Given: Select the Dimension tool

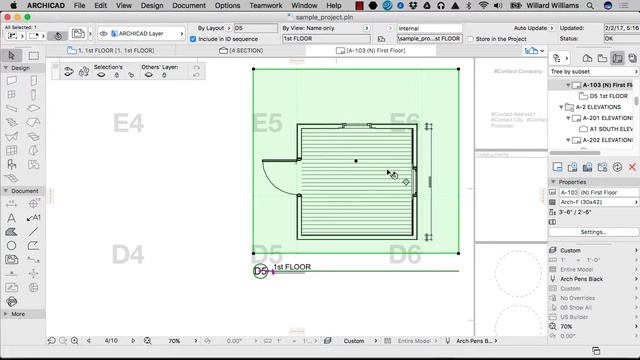Looking at the screenshot, I should pos(11,204).
